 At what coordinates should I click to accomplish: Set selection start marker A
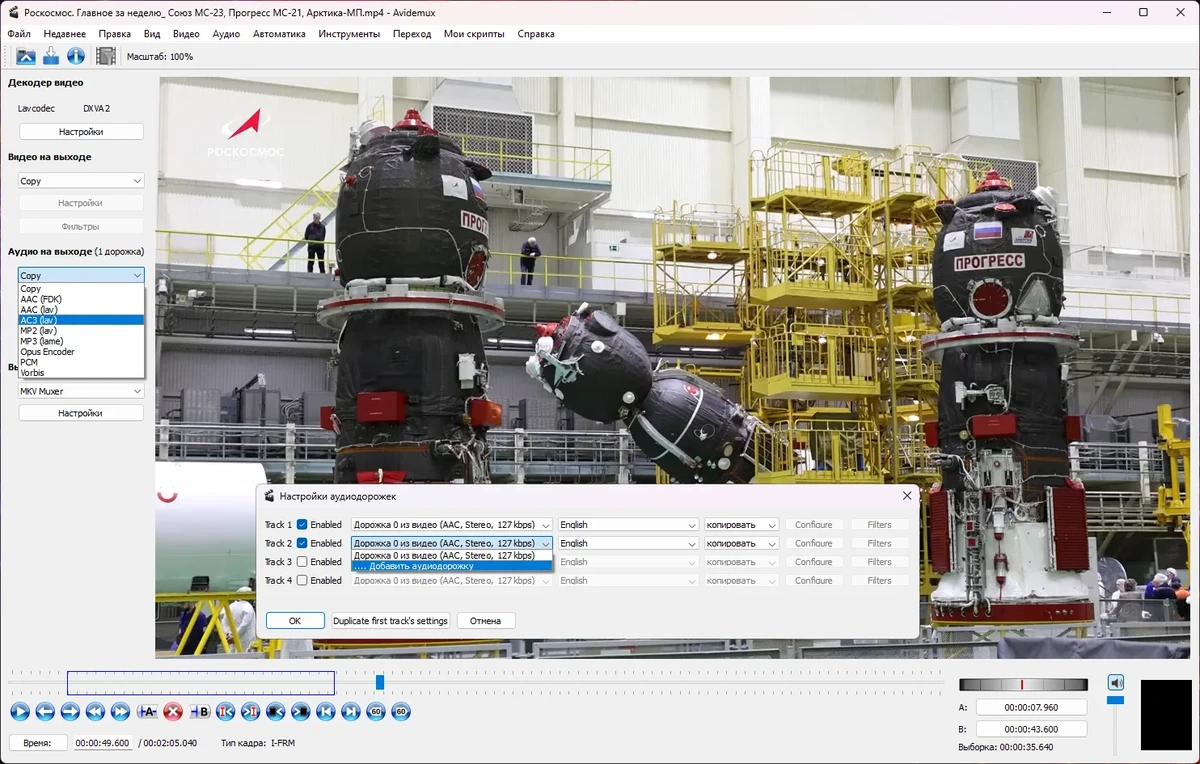click(x=147, y=712)
